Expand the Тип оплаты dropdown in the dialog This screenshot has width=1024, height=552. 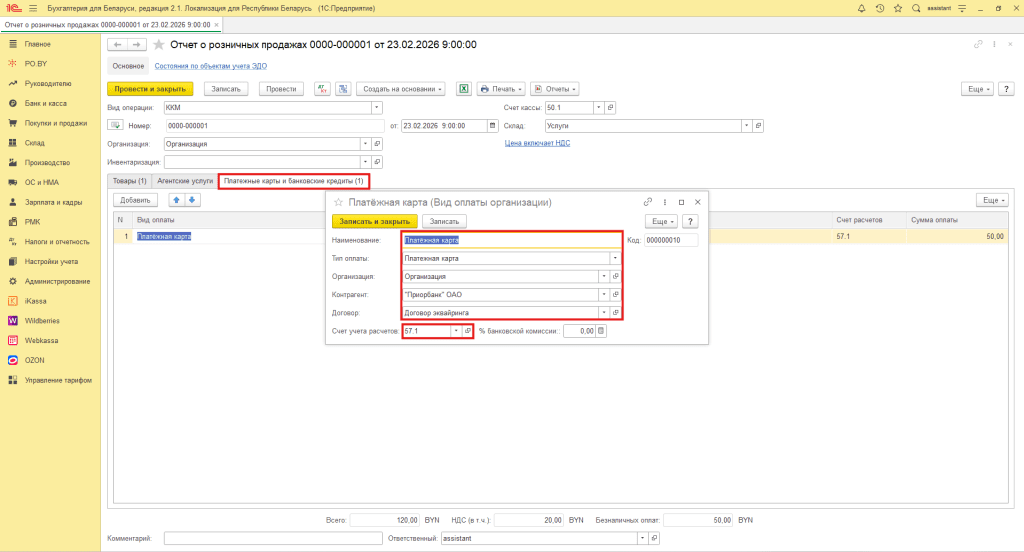pyautogui.click(x=615, y=258)
